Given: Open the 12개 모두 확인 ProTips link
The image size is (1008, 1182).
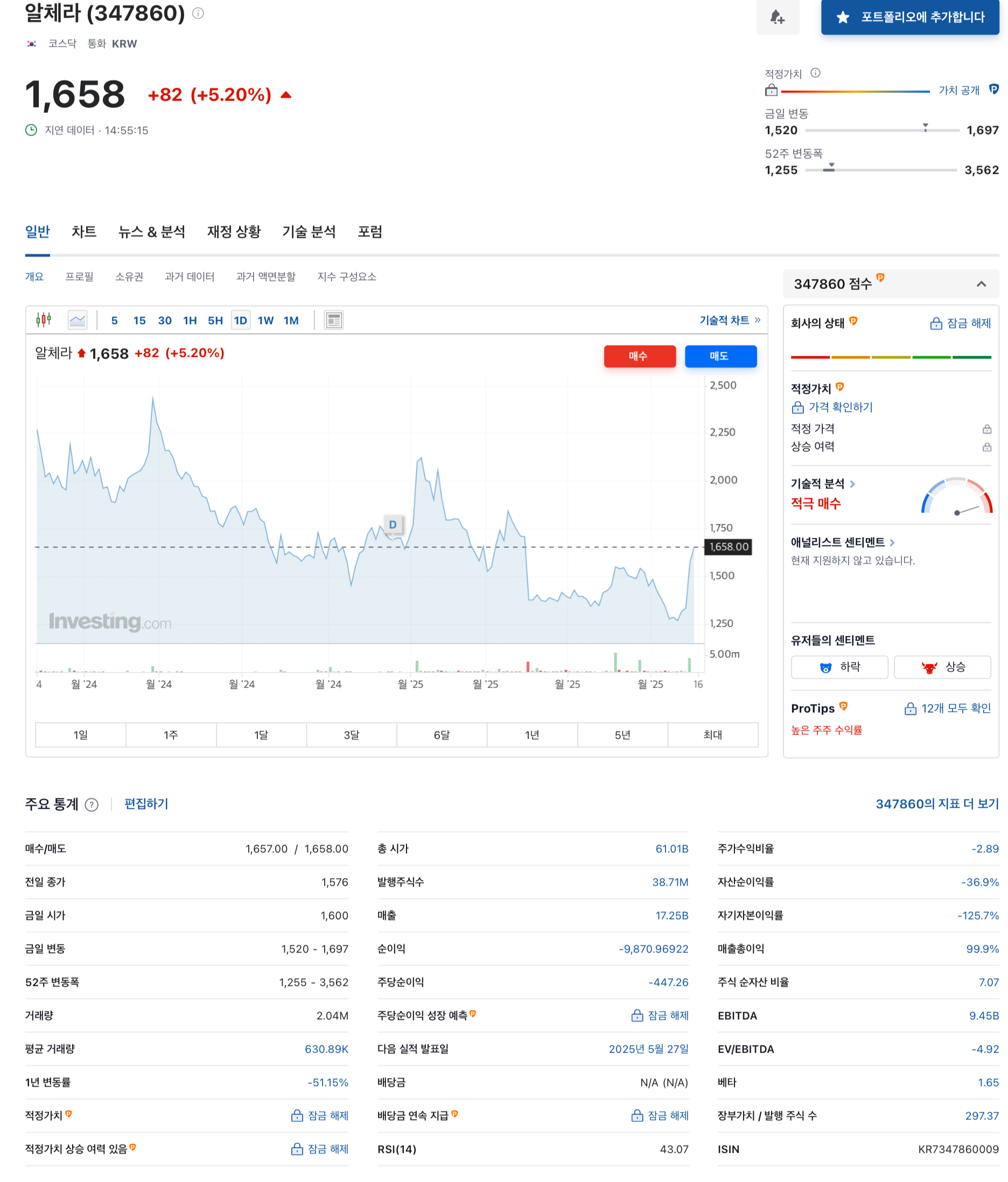Looking at the screenshot, I should [x=948, y=709].
